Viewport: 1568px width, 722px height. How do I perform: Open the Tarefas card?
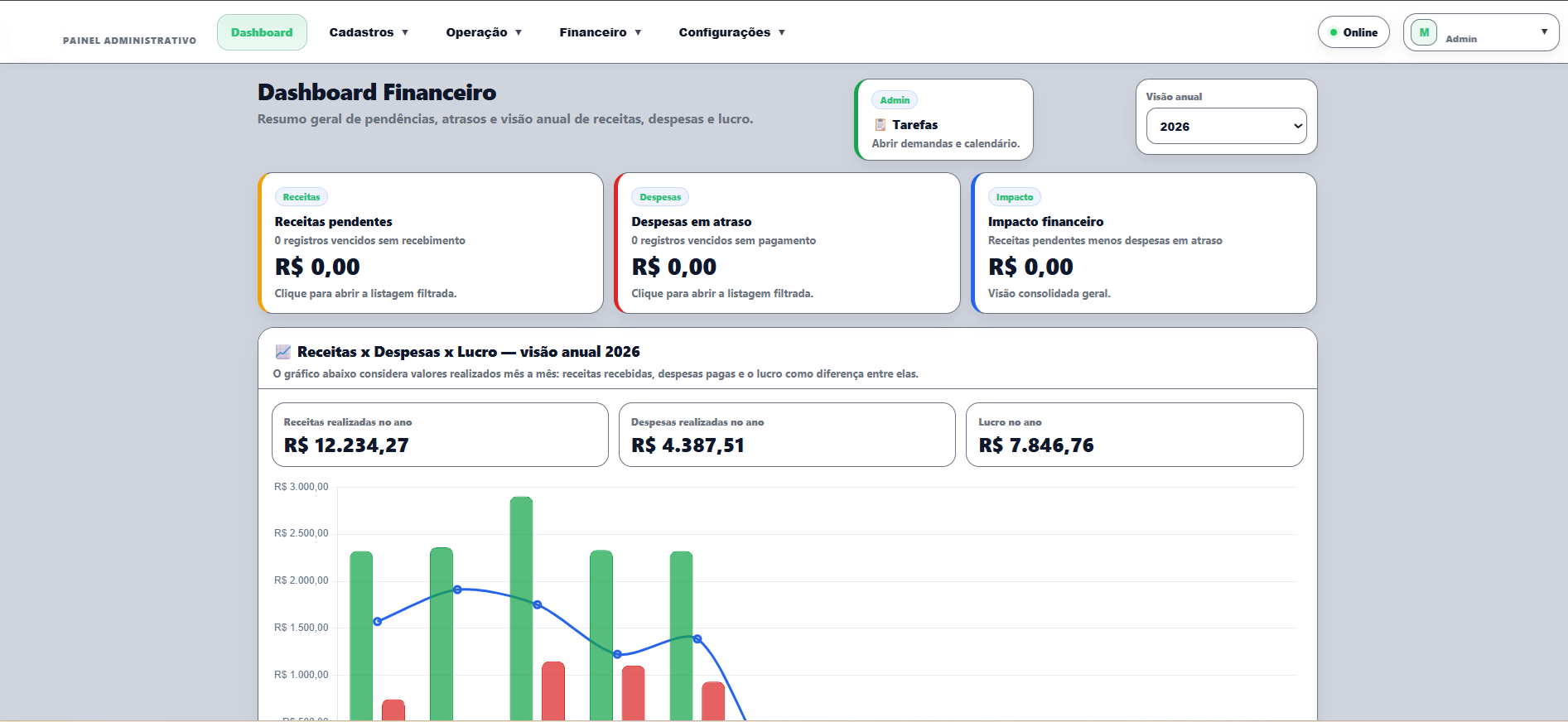point(944,120)
